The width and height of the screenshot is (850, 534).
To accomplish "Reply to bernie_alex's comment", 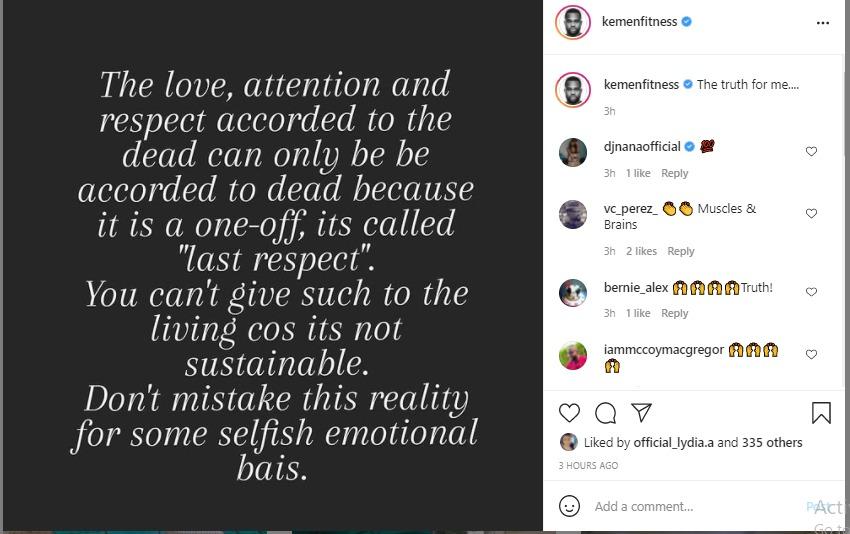I will (675, 313).
